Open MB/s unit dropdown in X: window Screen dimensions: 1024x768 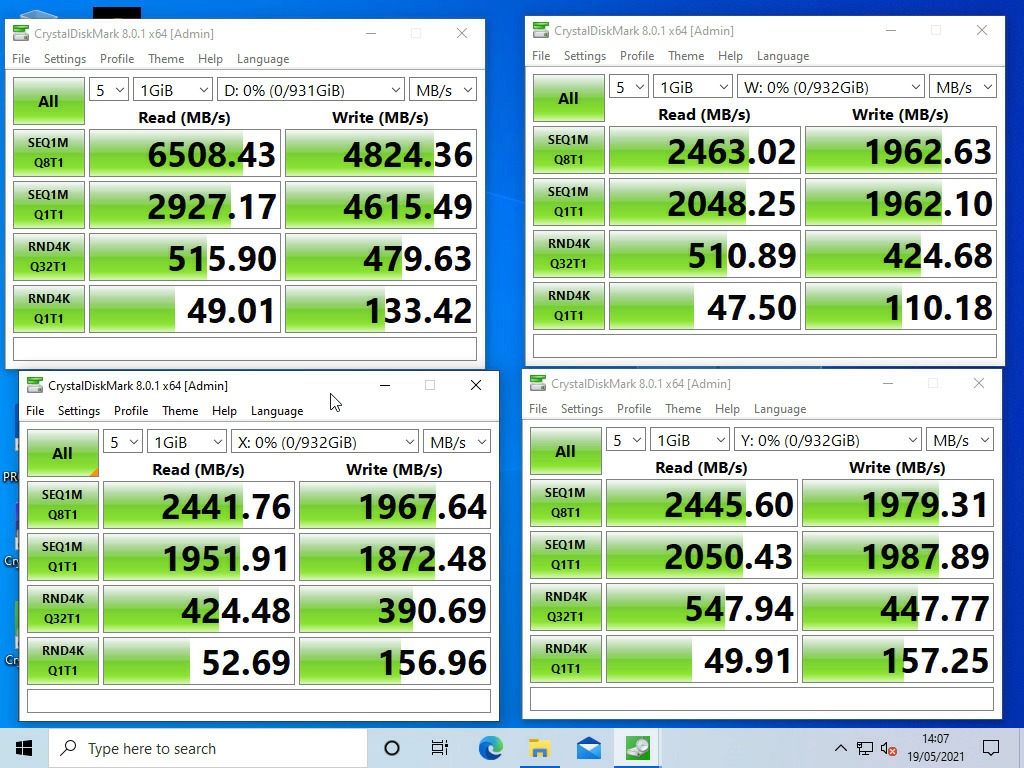point(457,442)
